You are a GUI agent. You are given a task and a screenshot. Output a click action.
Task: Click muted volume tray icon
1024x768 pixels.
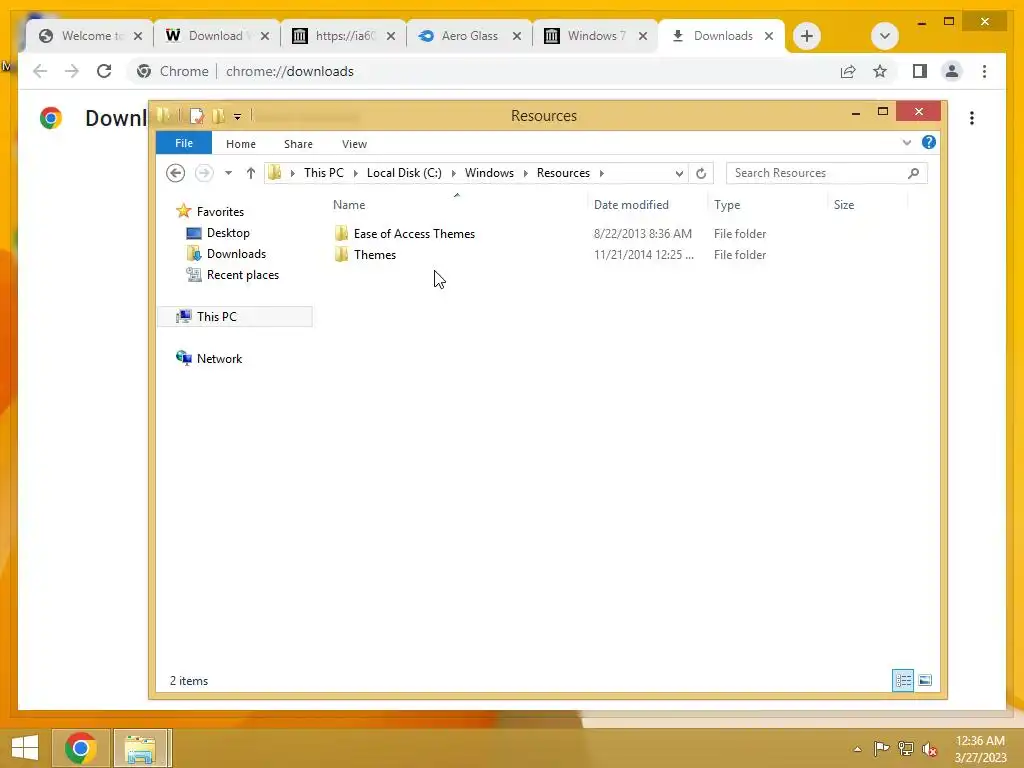point(930,748)
